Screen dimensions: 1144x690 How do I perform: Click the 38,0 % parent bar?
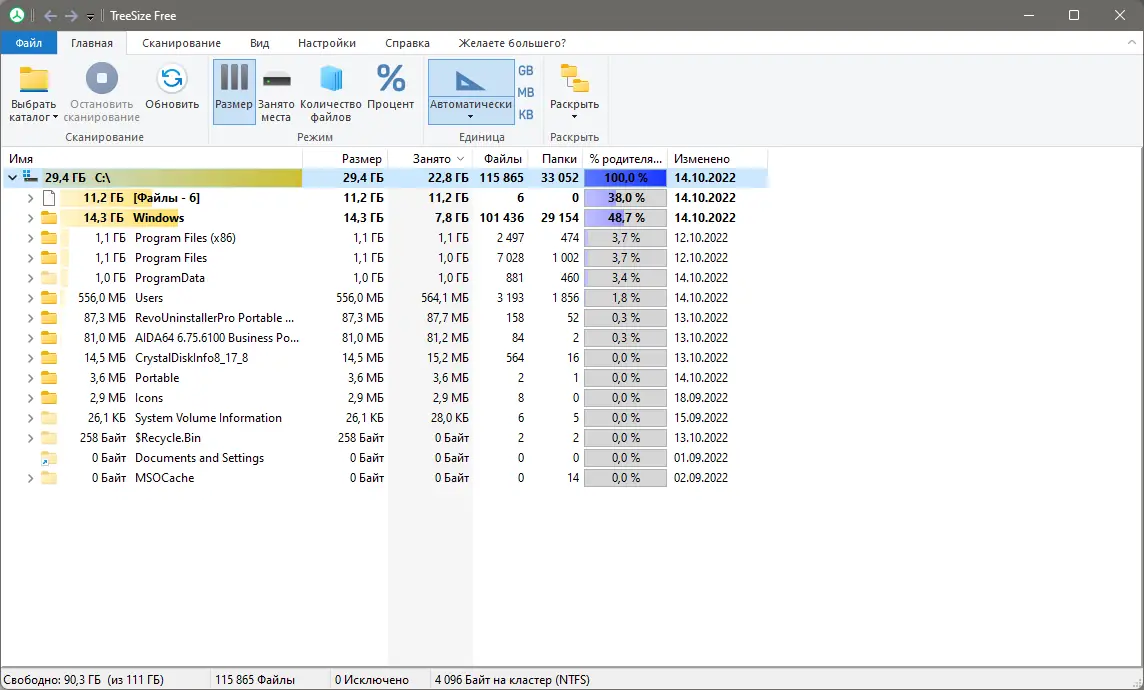coord(625,198)
